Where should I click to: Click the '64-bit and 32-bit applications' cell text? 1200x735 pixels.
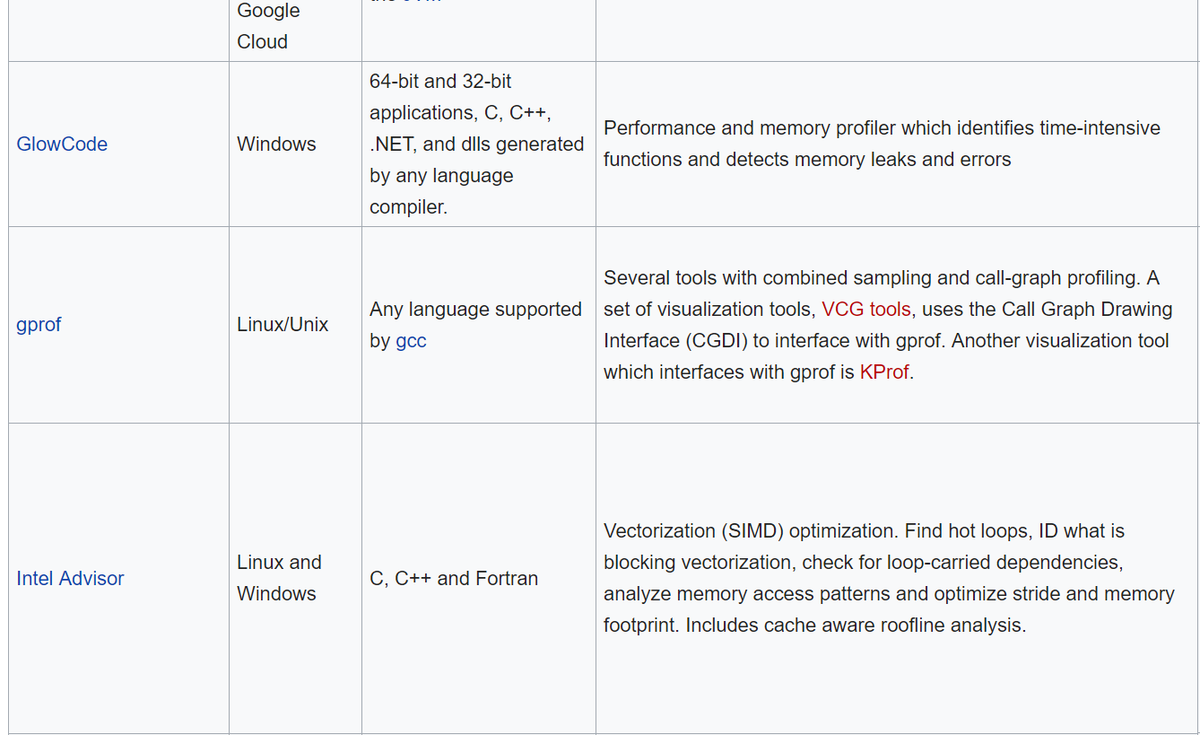[x=477, y=144]
